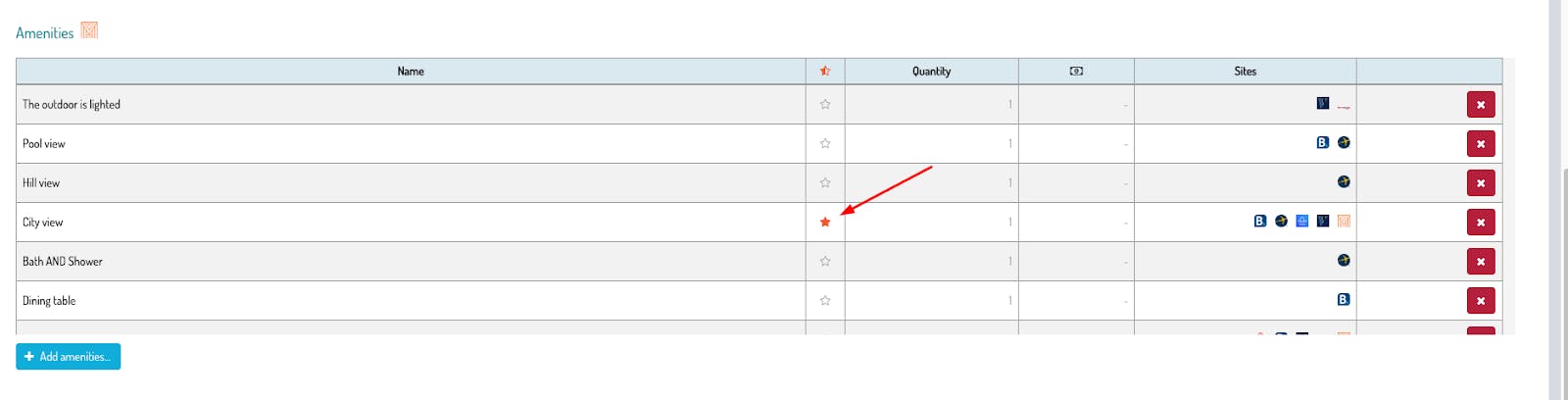Delete the City view amenity
Screen dimensions: 1568x400
point(1480,222)
